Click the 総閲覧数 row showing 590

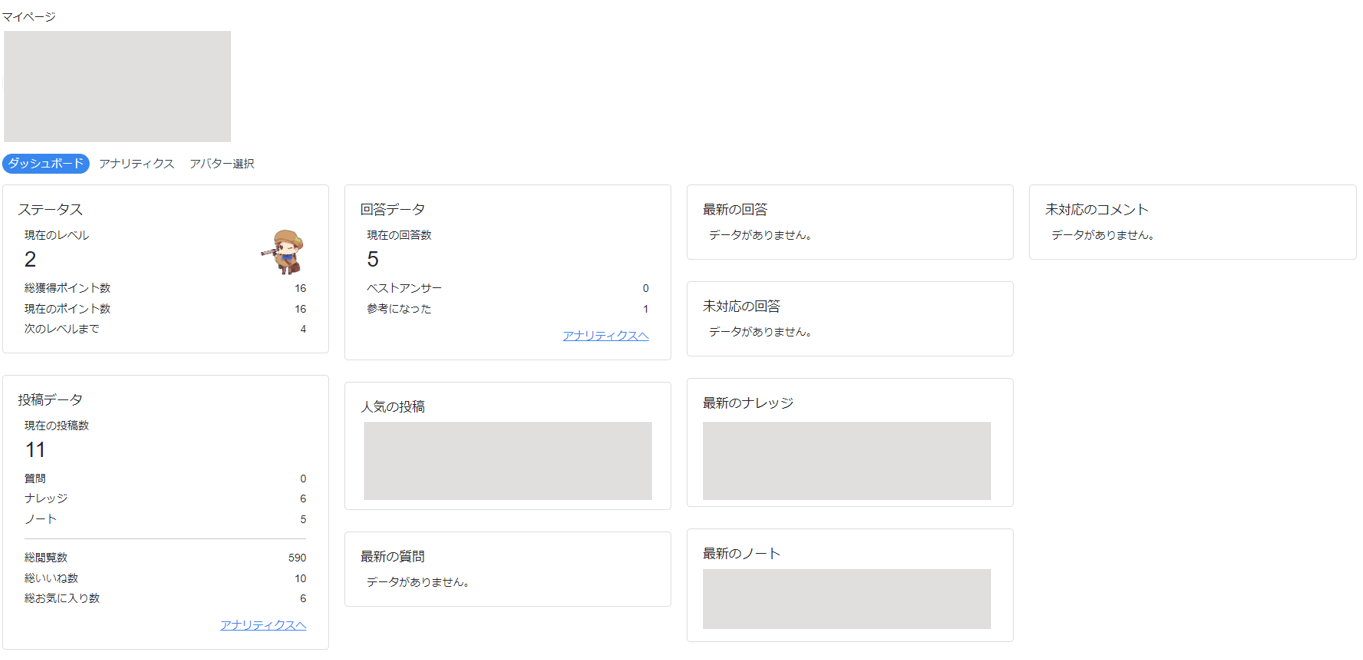(x=165, y=558)
